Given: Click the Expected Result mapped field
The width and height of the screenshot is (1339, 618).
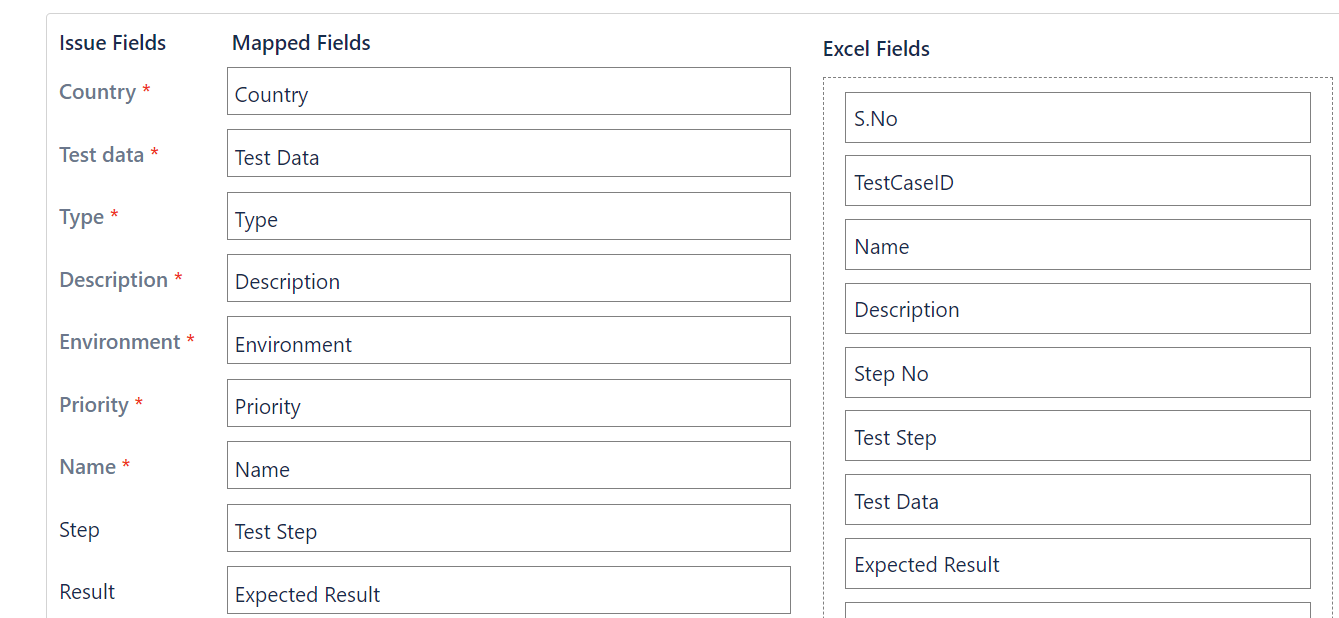Looking at the screenshot, I should click(509, 589).
